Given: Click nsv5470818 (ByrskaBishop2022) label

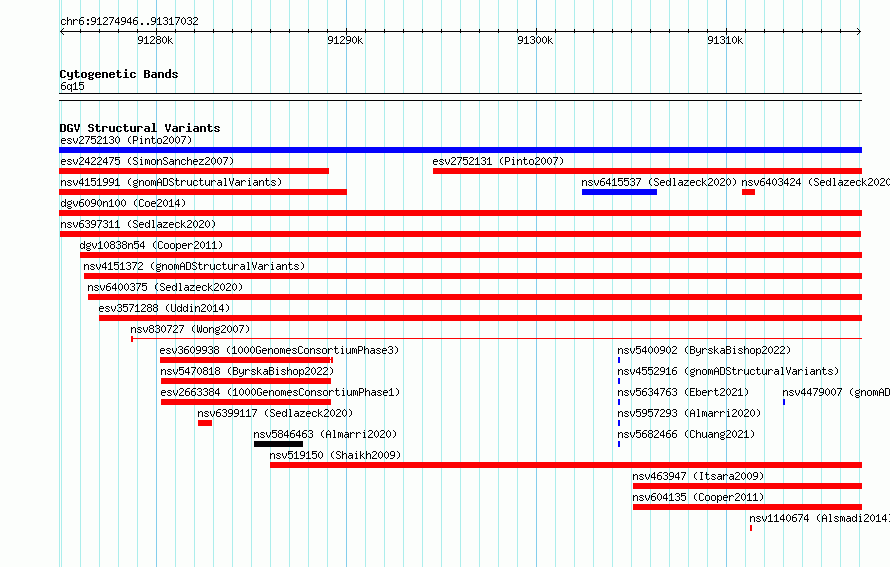Looking at the screenshot, I should 247,371.
